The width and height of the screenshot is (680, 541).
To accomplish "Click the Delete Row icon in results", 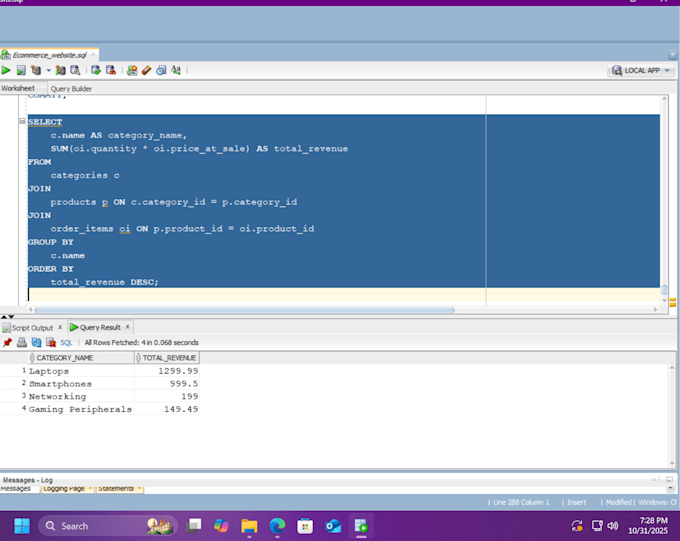I will pos(51,343).
